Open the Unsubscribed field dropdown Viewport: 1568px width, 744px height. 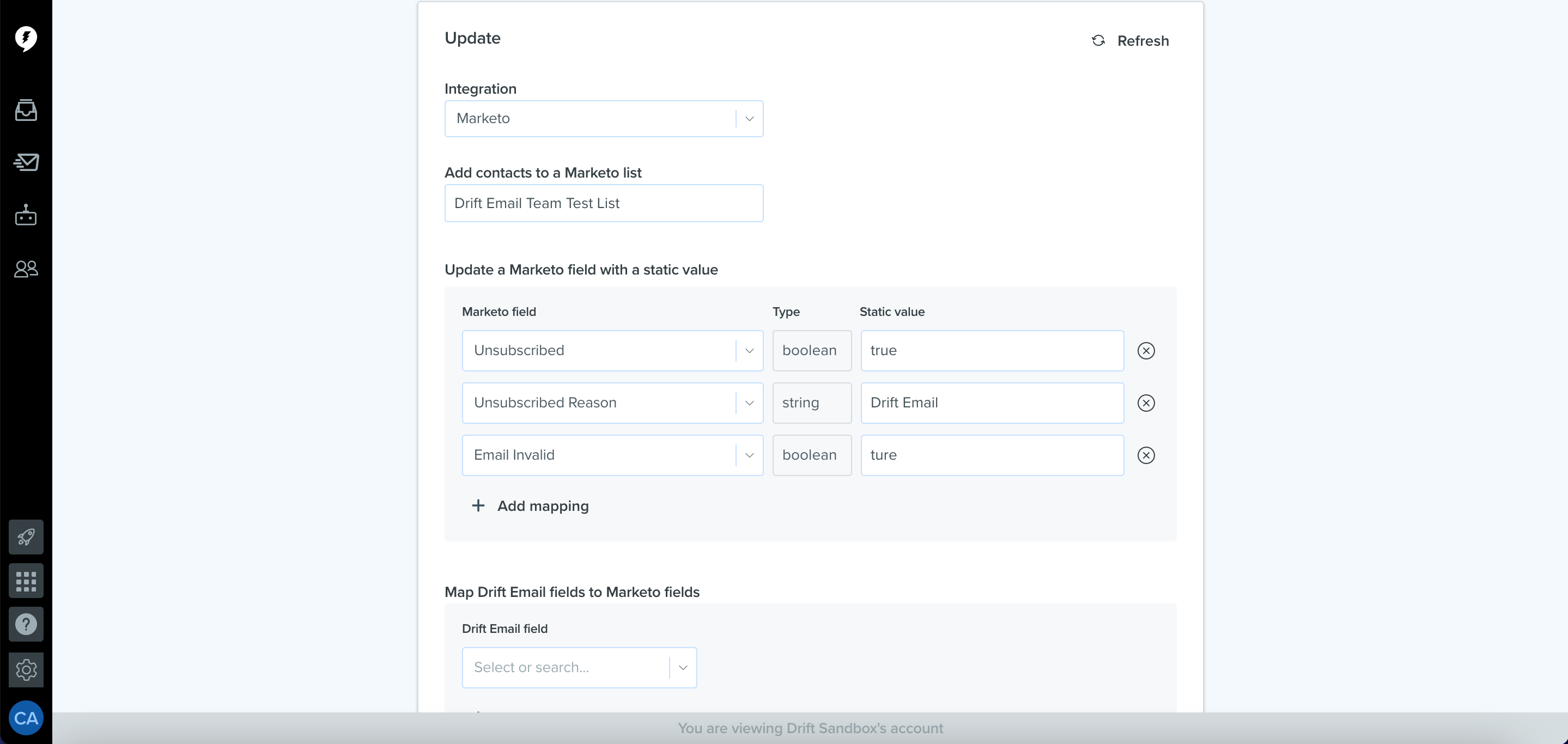pyautogui.click(x=612, y=350)
